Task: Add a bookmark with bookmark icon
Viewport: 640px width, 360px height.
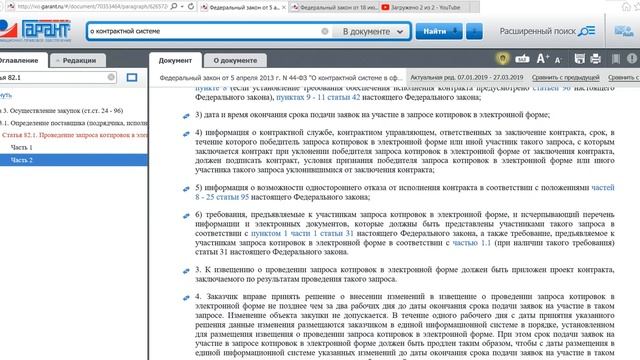Action: coord(616,59)
